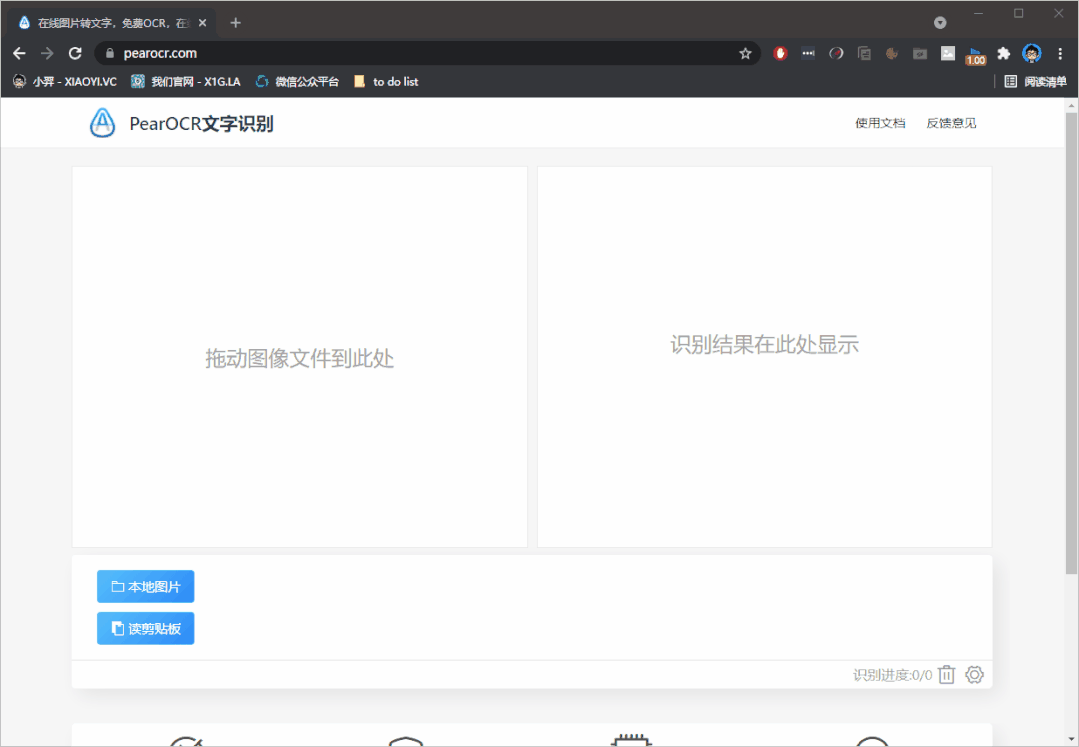Viewport: 1079px width, 747px height.
Task: Click the browser back arrow
Action: coord(19,54)
